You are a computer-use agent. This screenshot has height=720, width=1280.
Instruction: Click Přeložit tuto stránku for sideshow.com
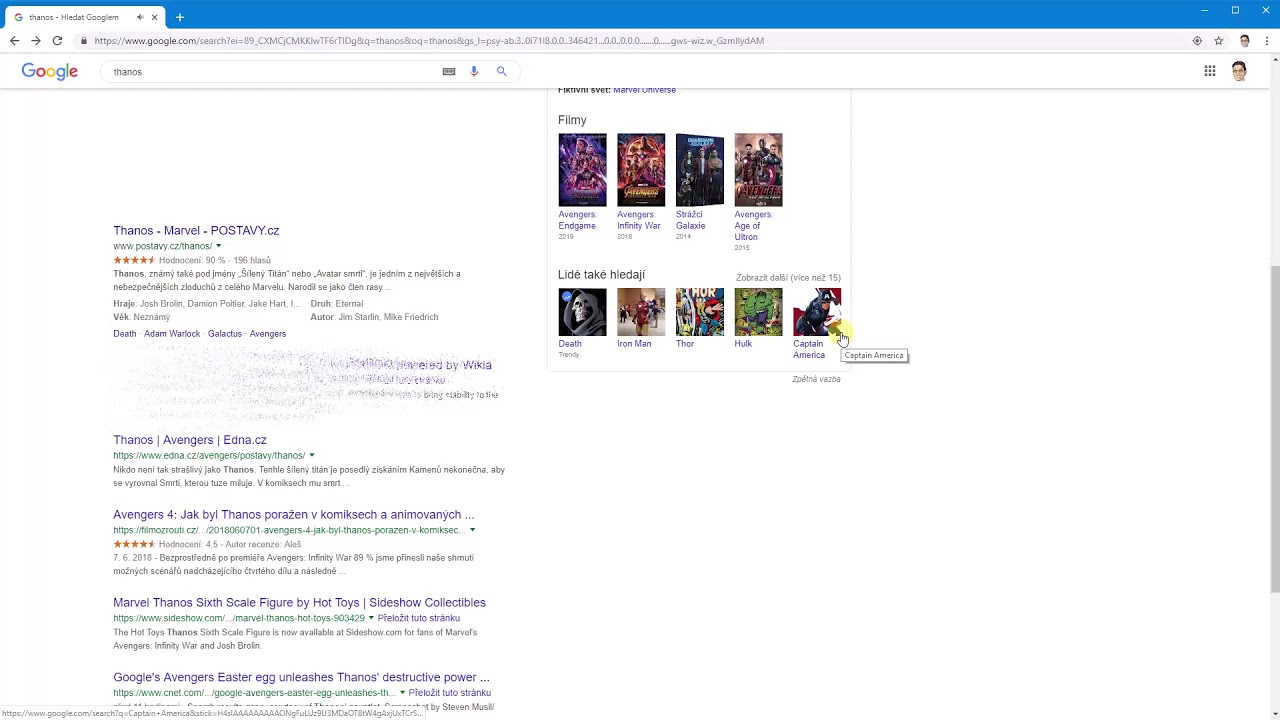419,618
